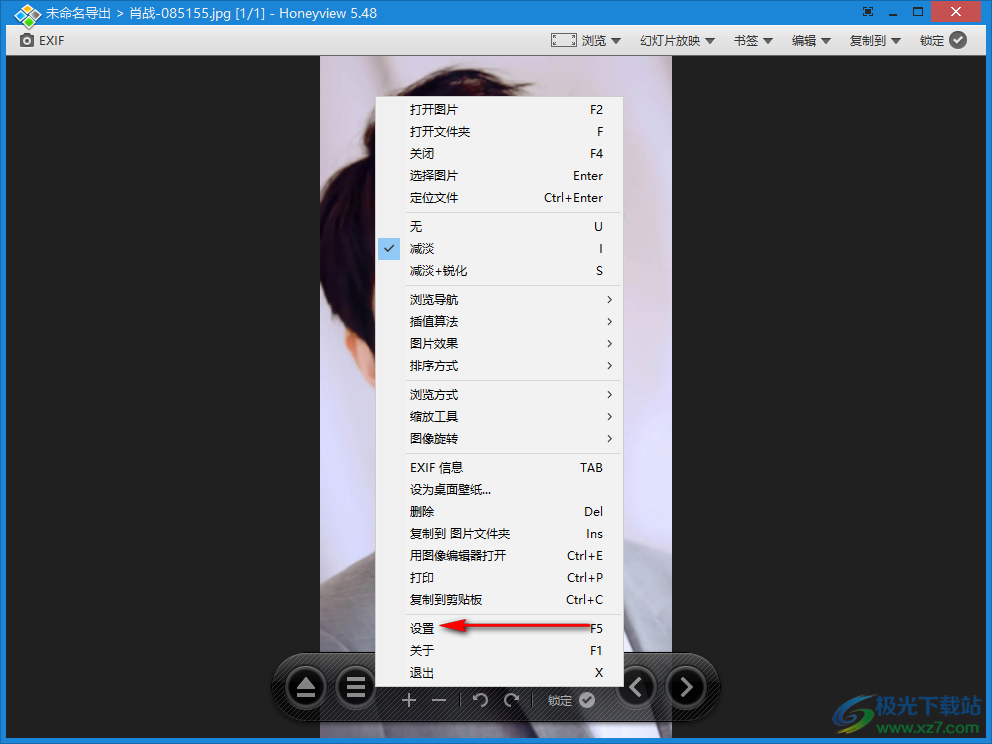Viewport: 992px width, 744px height.
Task: Click the fullscreen rectangle icon beside 浏览
Action: click(563, 40)
